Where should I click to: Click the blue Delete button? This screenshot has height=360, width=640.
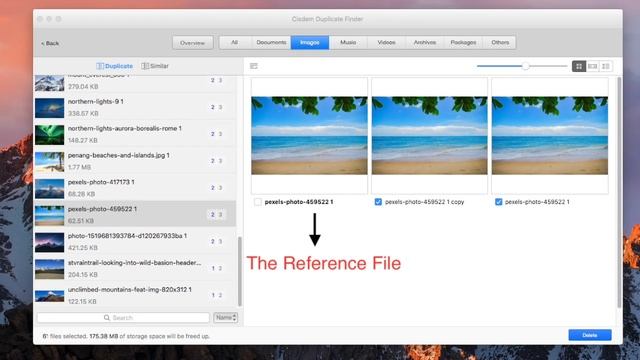[x=590, y=335]
